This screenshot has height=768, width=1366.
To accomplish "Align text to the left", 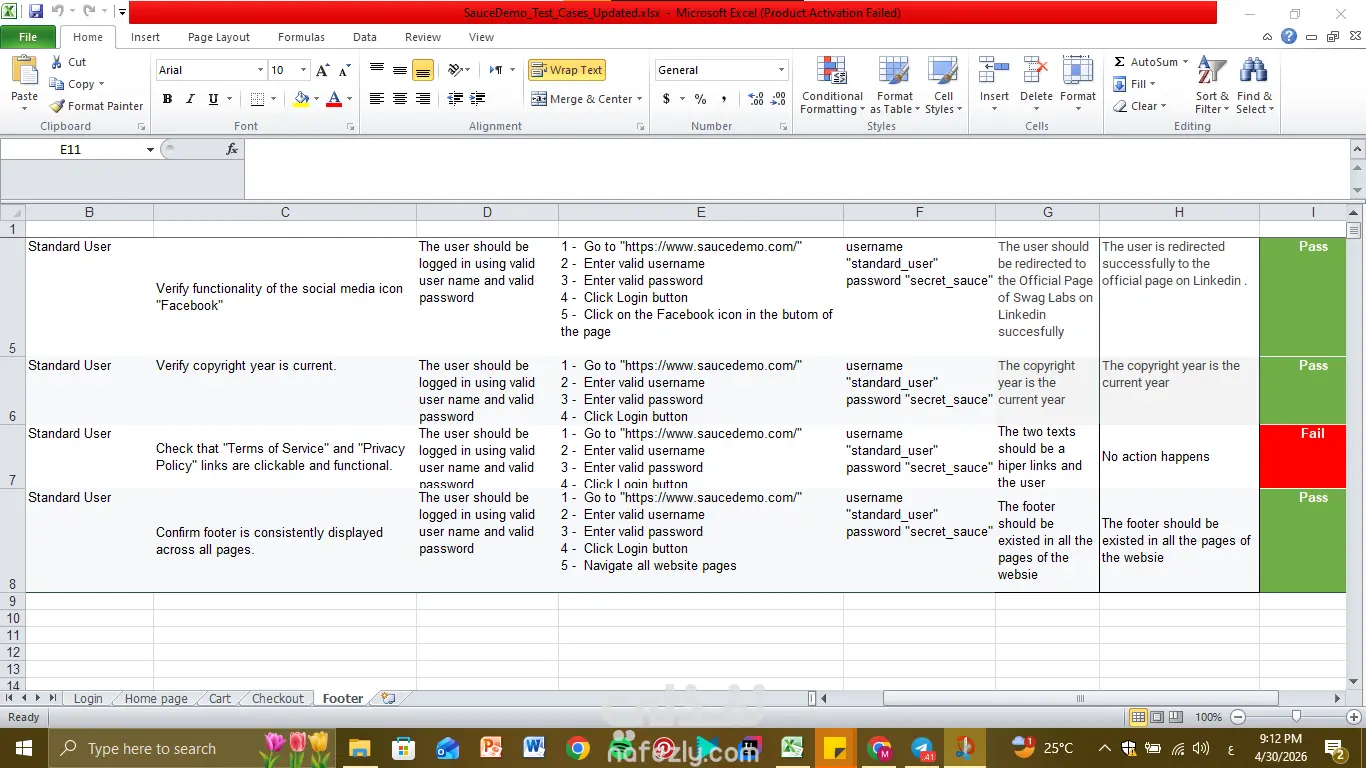I will coord(376,99).
